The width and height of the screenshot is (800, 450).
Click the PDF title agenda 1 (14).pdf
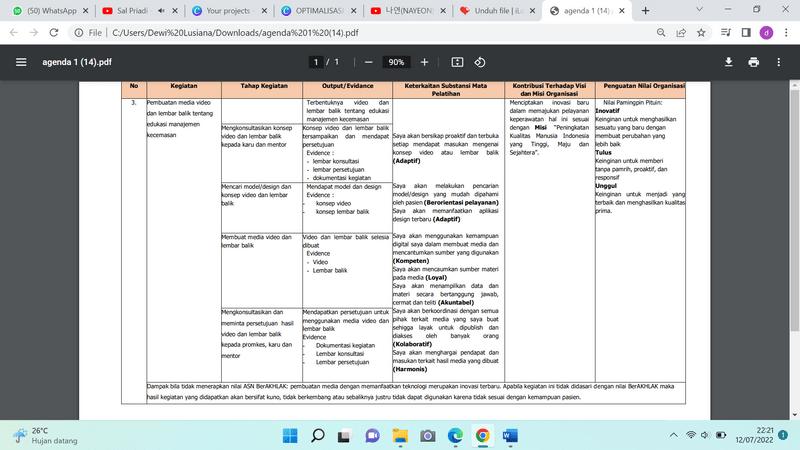(x=77, y=62)
